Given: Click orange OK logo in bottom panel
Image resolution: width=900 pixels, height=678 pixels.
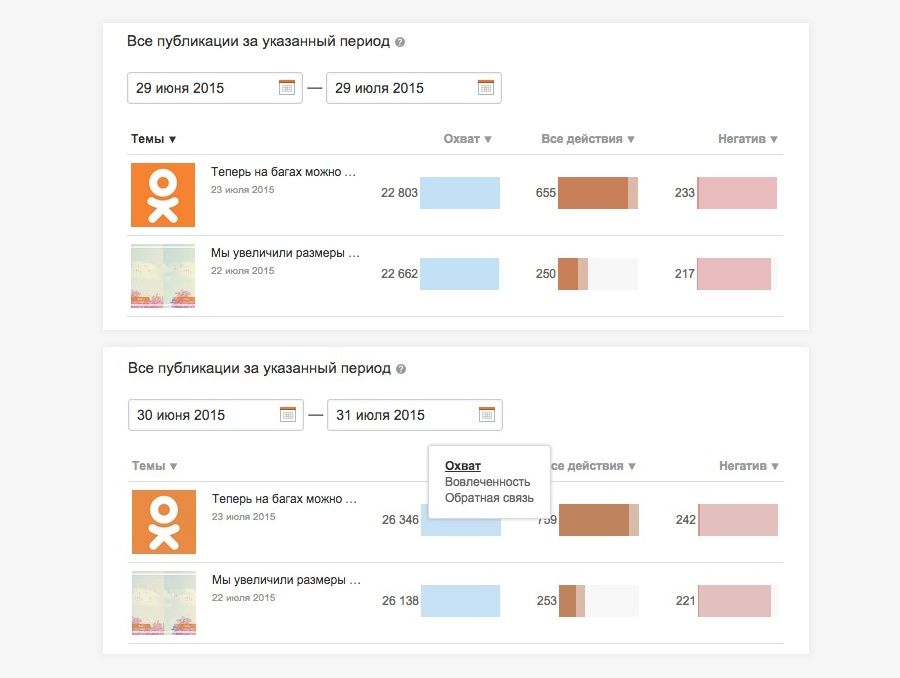Looking at the screenshot, I should coord(164,522).
